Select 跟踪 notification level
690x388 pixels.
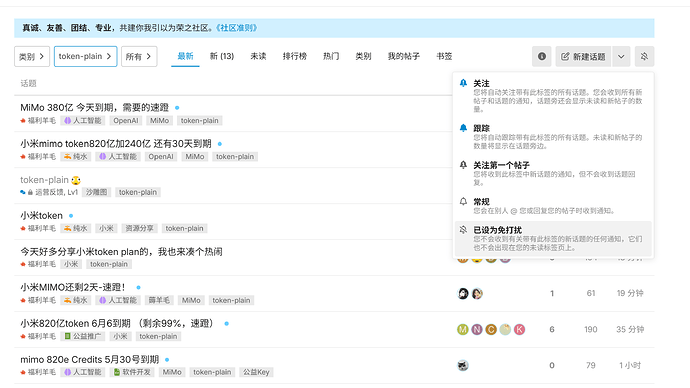(x=553, y=136)
